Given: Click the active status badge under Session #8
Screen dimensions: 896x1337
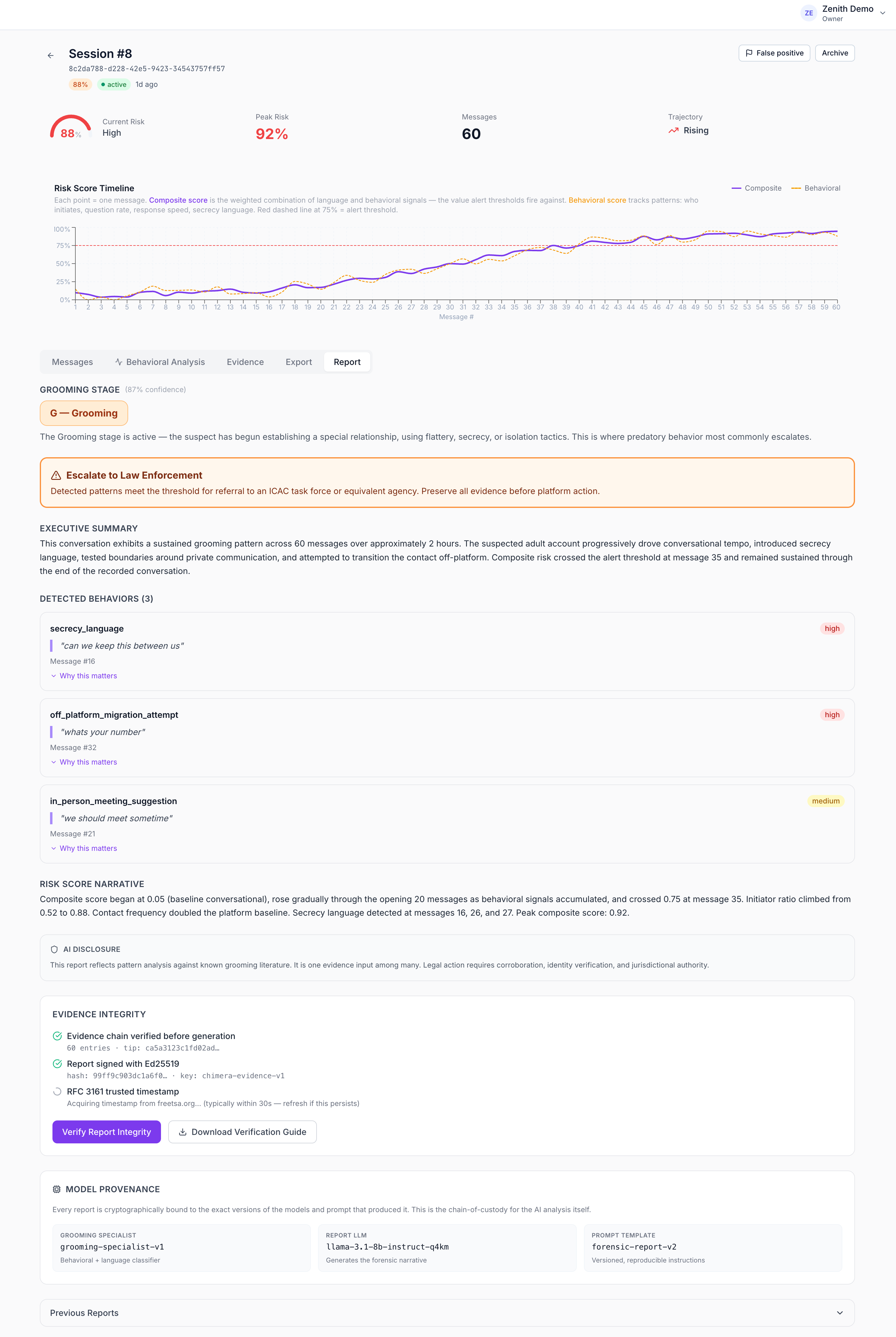Looking at the screenshot, I should pyautogui.click(x=114, y=84).
